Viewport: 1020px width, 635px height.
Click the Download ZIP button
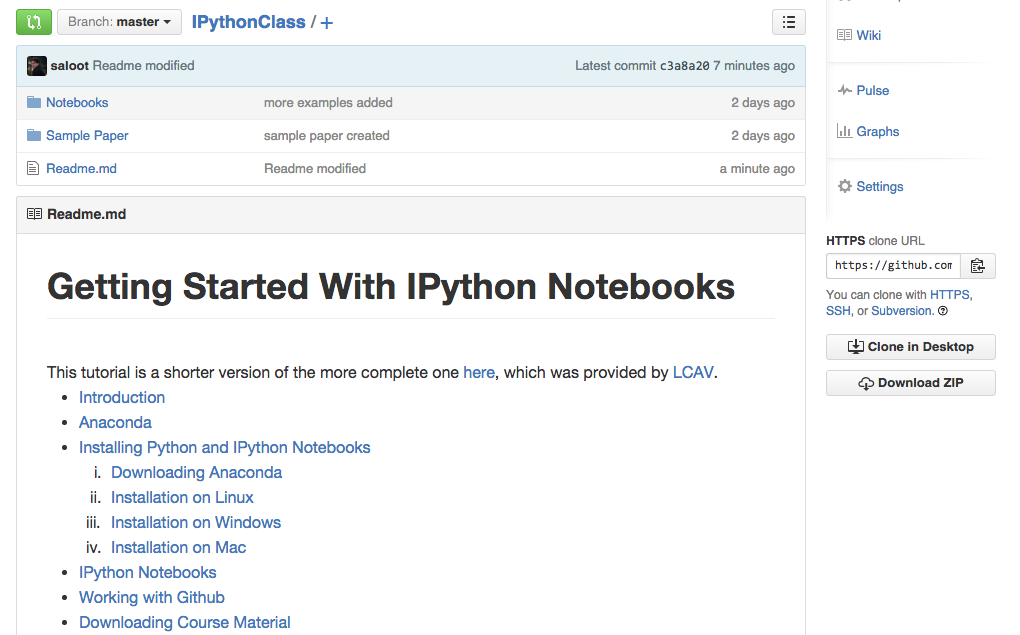[x=910, y=383]
